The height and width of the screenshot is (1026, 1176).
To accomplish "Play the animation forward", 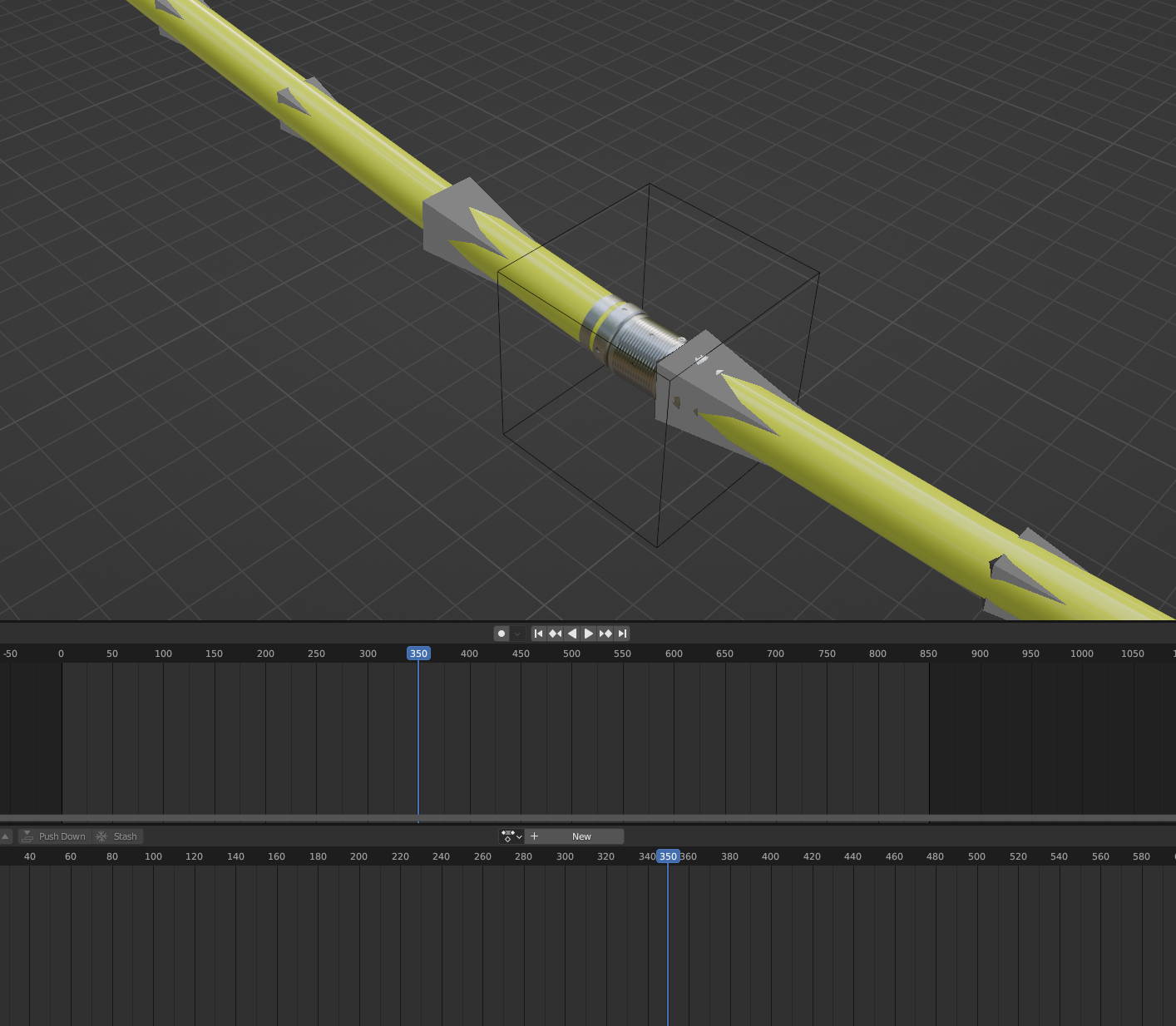I will [x=589, y=634].
